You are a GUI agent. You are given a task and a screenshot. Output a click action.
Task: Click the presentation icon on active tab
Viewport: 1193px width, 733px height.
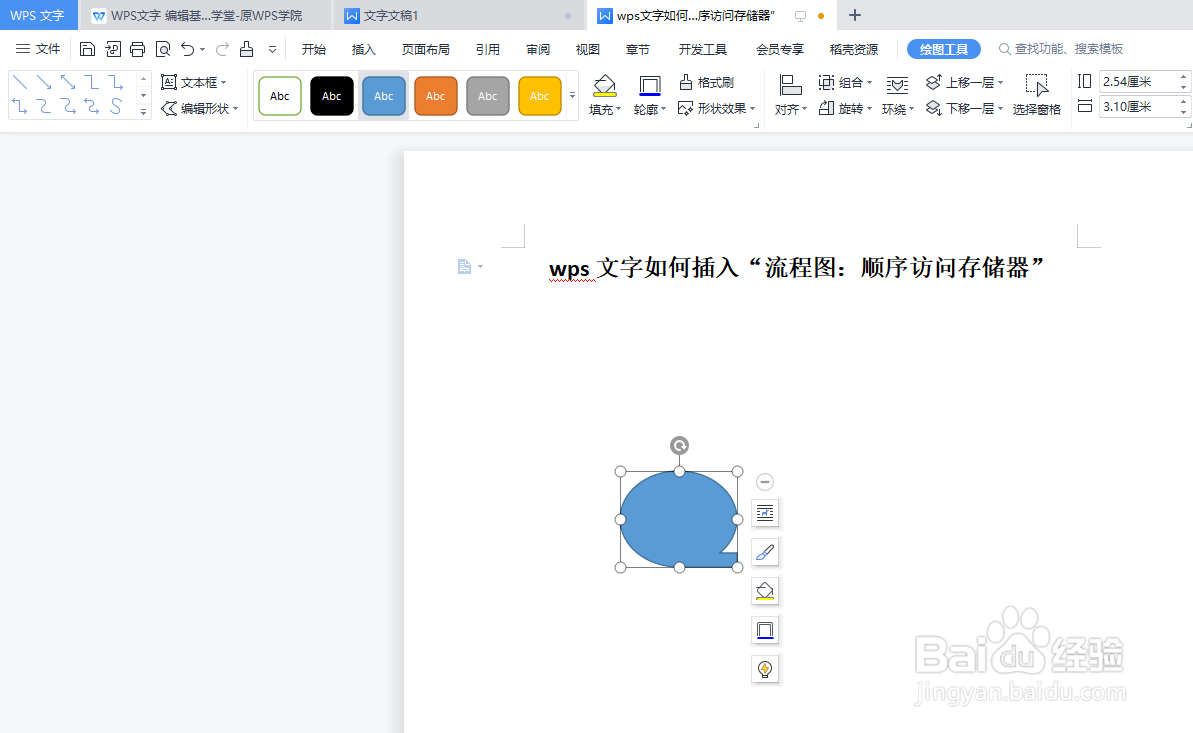tap(800, 16)
